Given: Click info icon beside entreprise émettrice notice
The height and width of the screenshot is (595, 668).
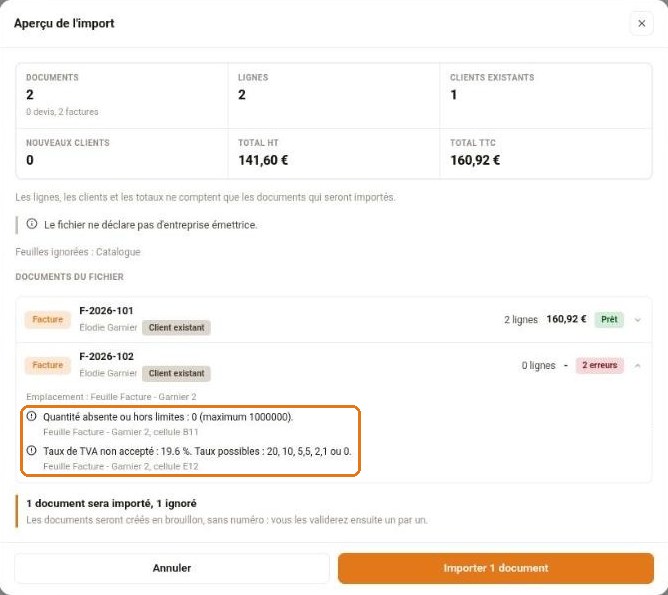Looking at the screenshot, I should tap(32, 224).
